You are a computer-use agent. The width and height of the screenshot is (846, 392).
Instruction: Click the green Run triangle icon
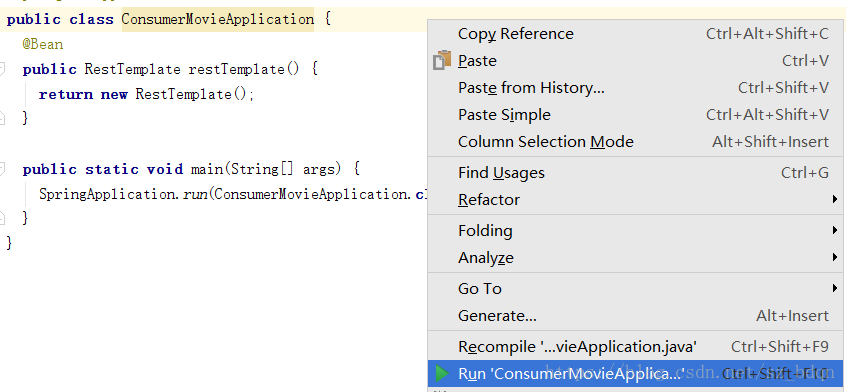[x=442, y=373]
